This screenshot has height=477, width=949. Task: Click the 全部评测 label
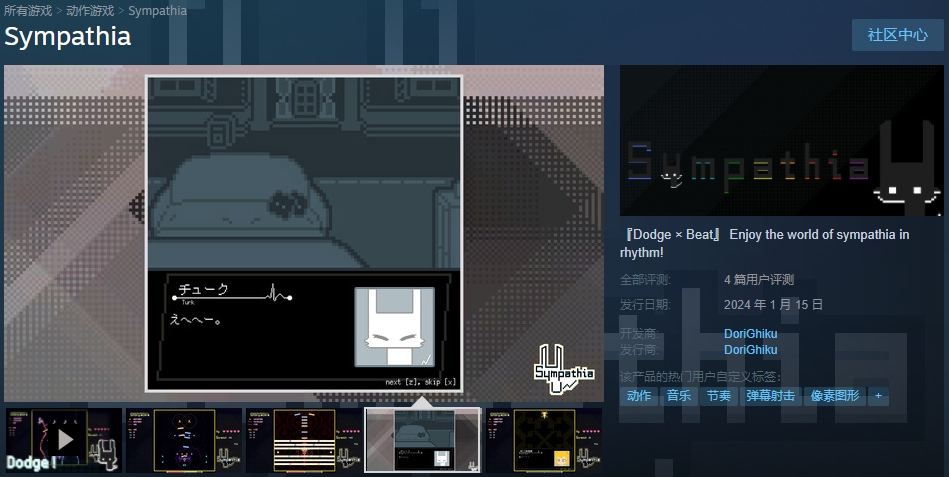[645, 280]
